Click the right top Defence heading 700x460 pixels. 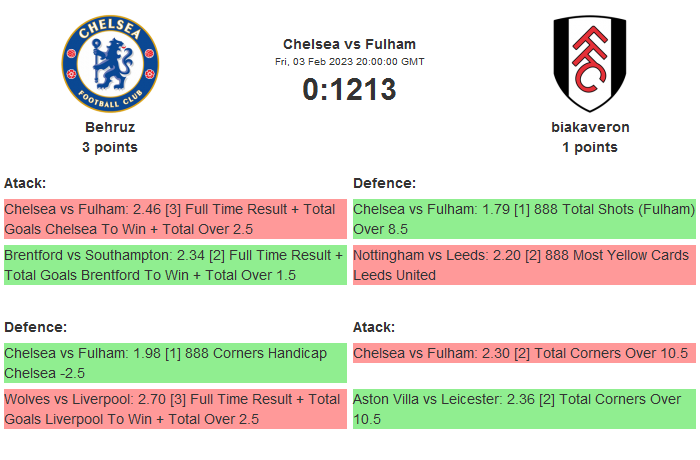pos(384,183)
